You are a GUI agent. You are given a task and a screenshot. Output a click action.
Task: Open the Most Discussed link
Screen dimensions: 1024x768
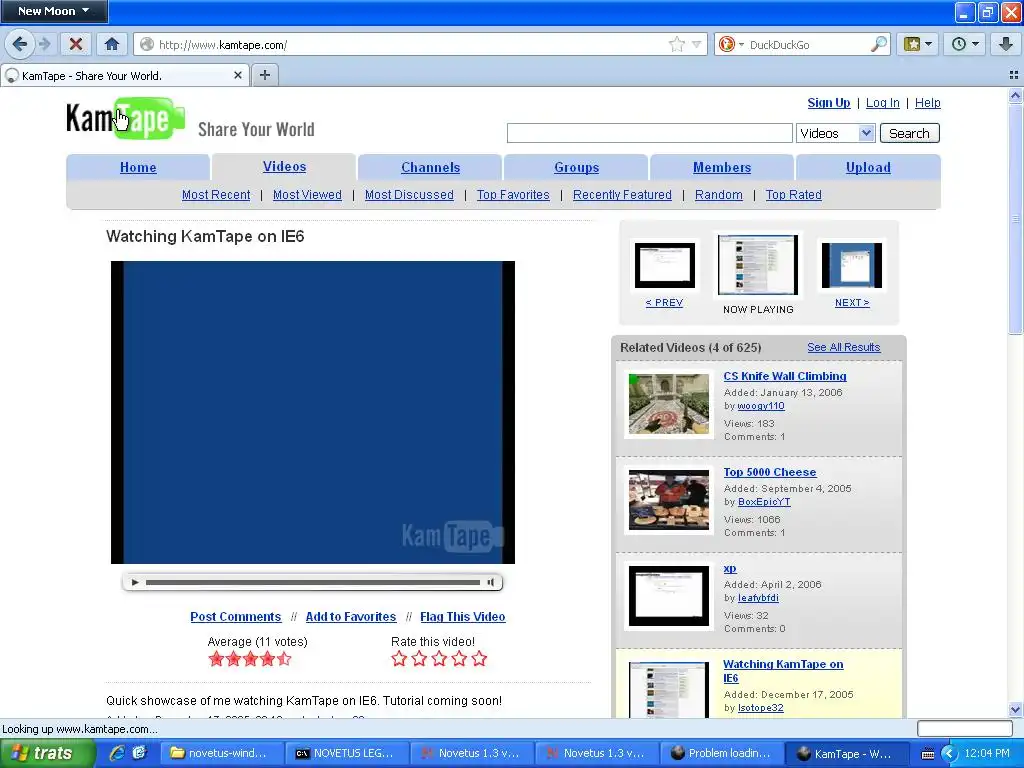click(x=409, y=195)
